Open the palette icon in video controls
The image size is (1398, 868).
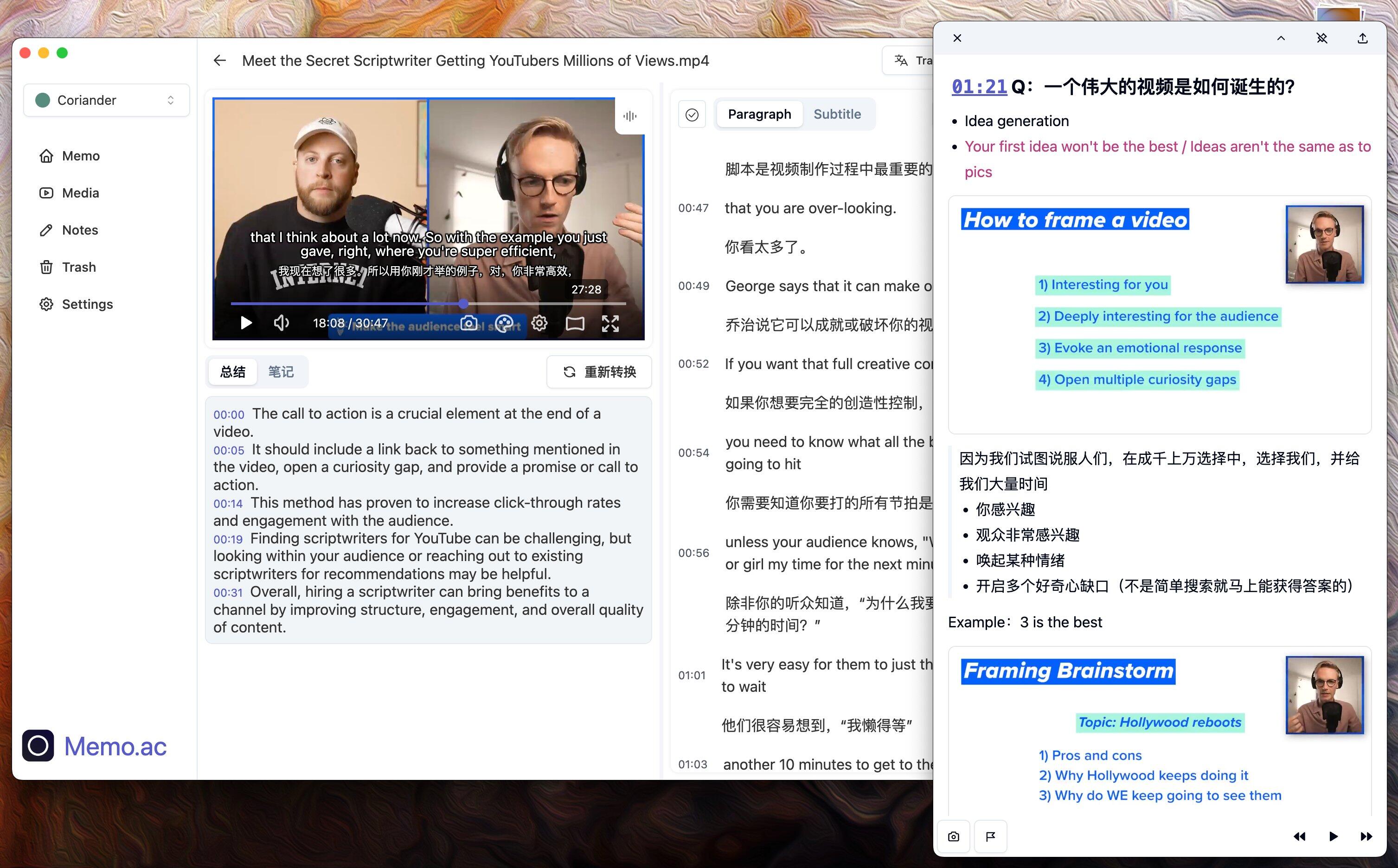[x=504, y=323]
